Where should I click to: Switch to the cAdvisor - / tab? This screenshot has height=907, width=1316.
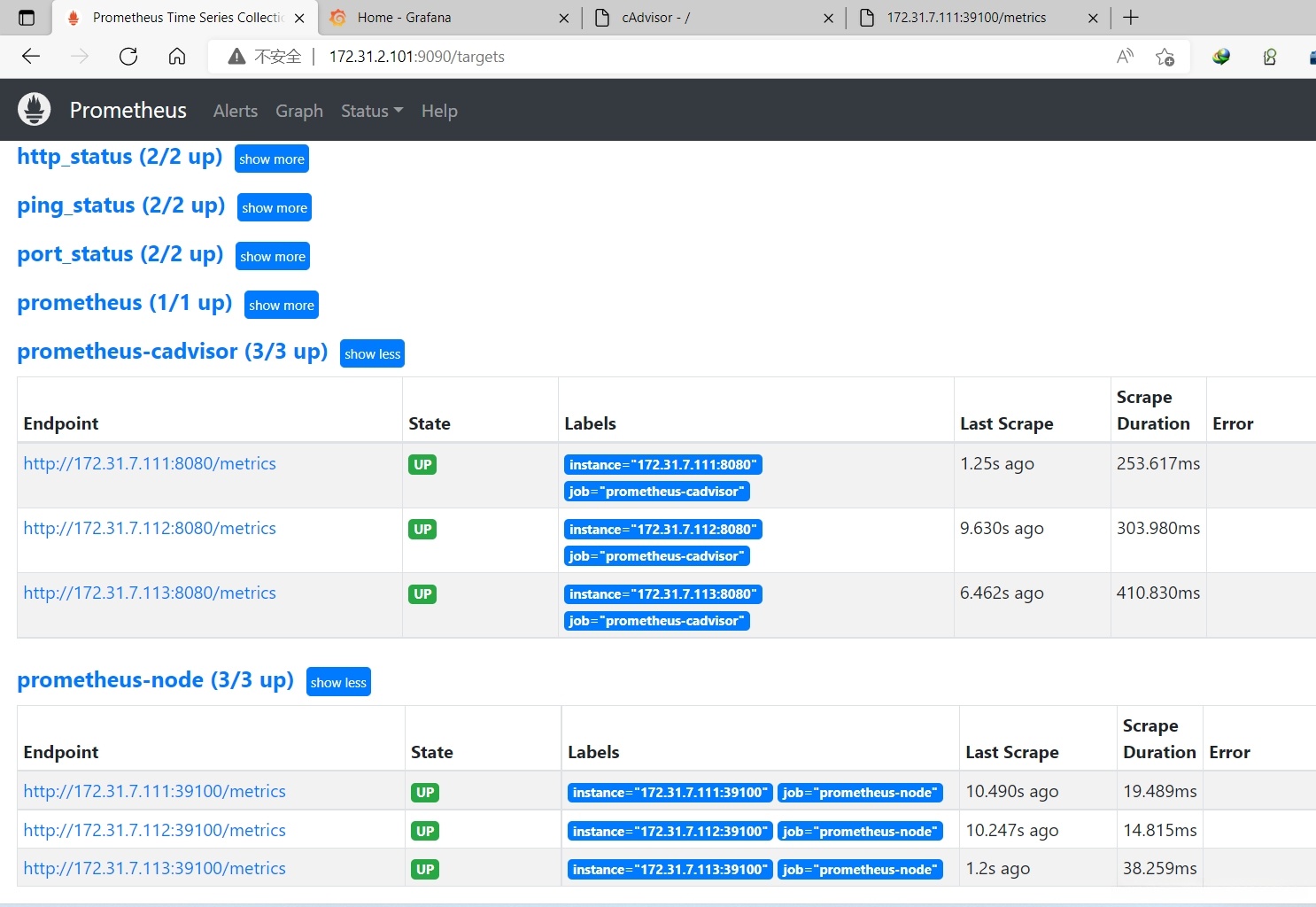click(714, 18)
